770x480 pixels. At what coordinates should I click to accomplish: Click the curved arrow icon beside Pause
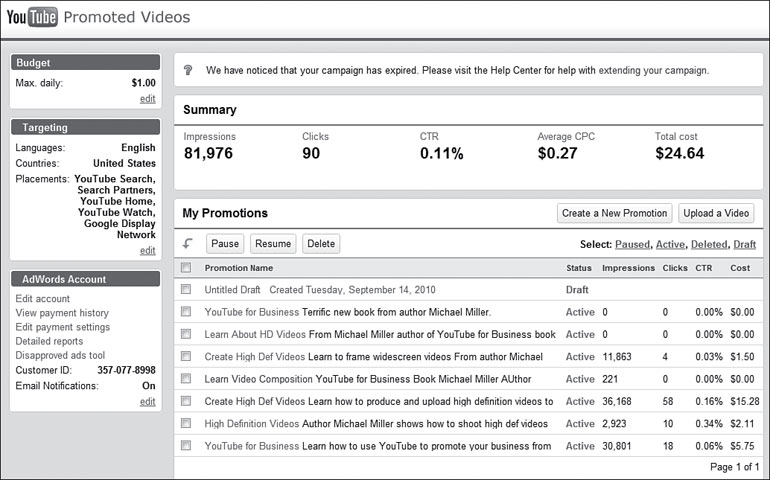tap(188, 243)
